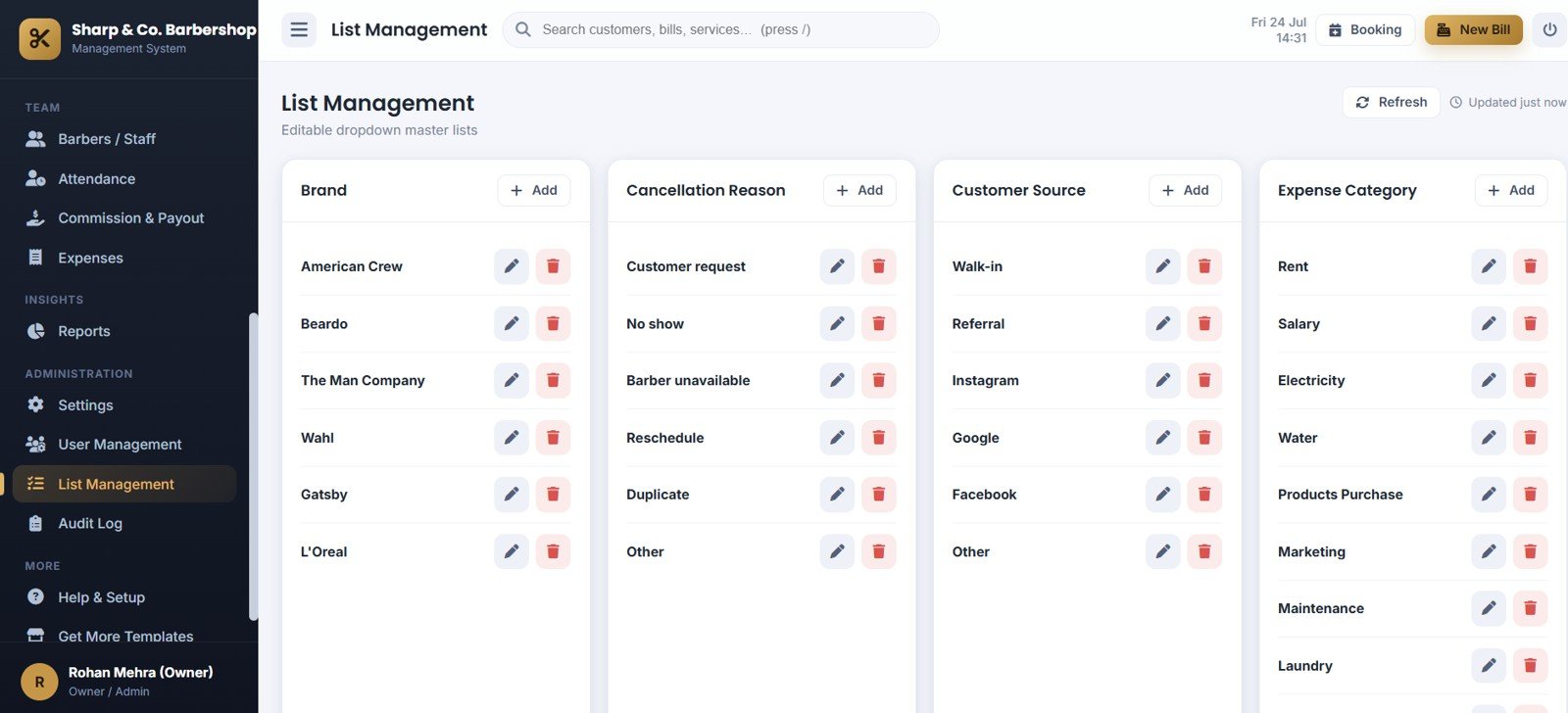The width and height of the screenshot is (1568, 713).
Task: Go to Commission & Payout
Action: coord(124,218)
